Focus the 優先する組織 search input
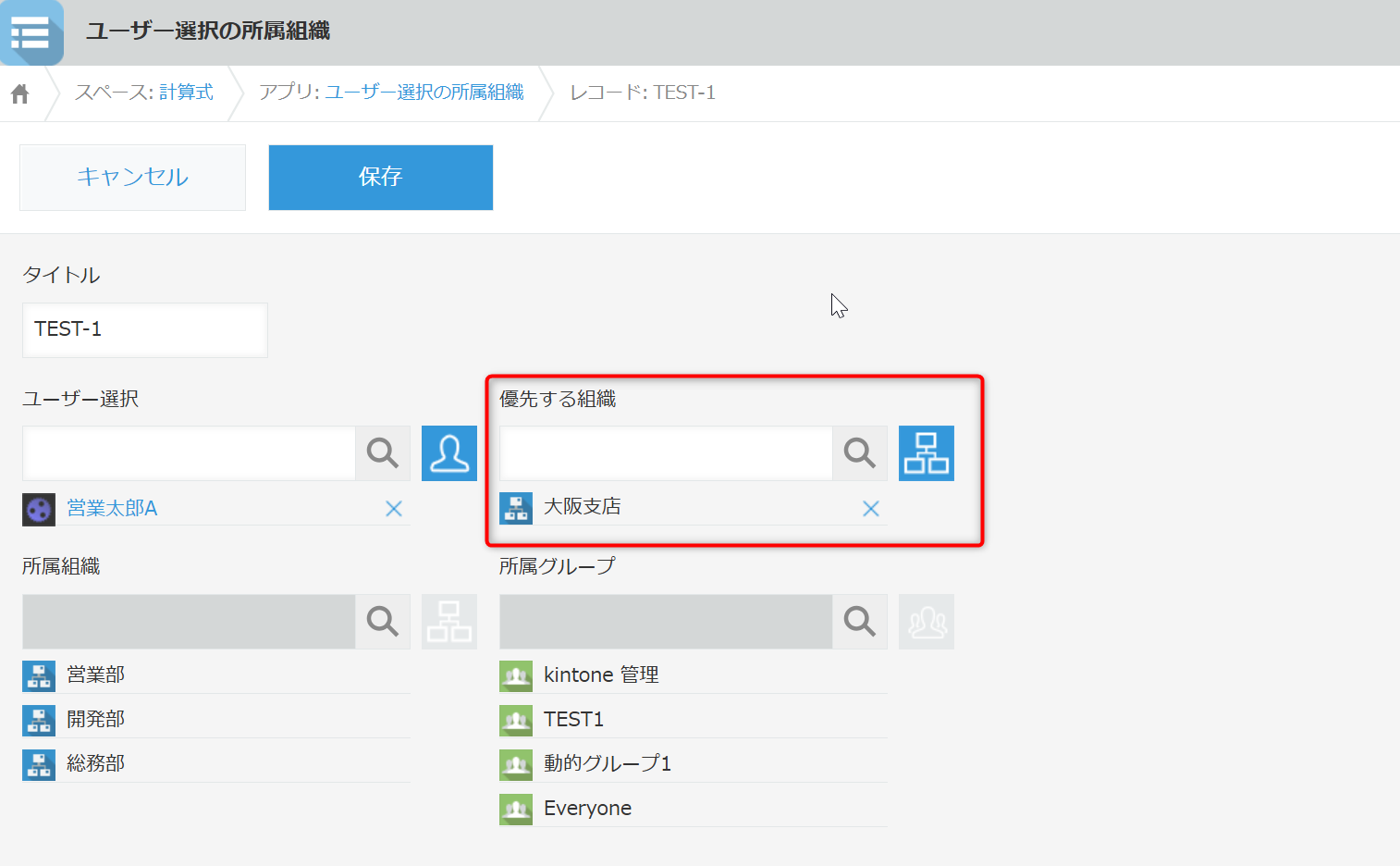This screenshot has width=1400, height=866. tap(666, 453)
